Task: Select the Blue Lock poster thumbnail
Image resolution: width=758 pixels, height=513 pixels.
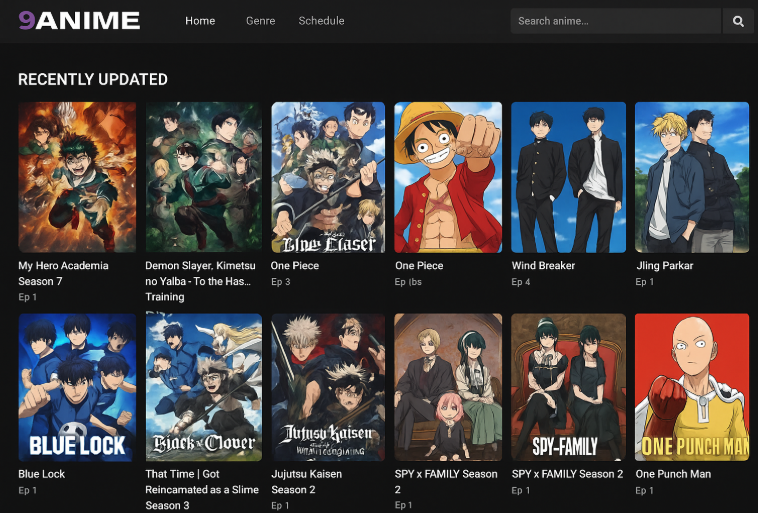Action: (77, 387)
